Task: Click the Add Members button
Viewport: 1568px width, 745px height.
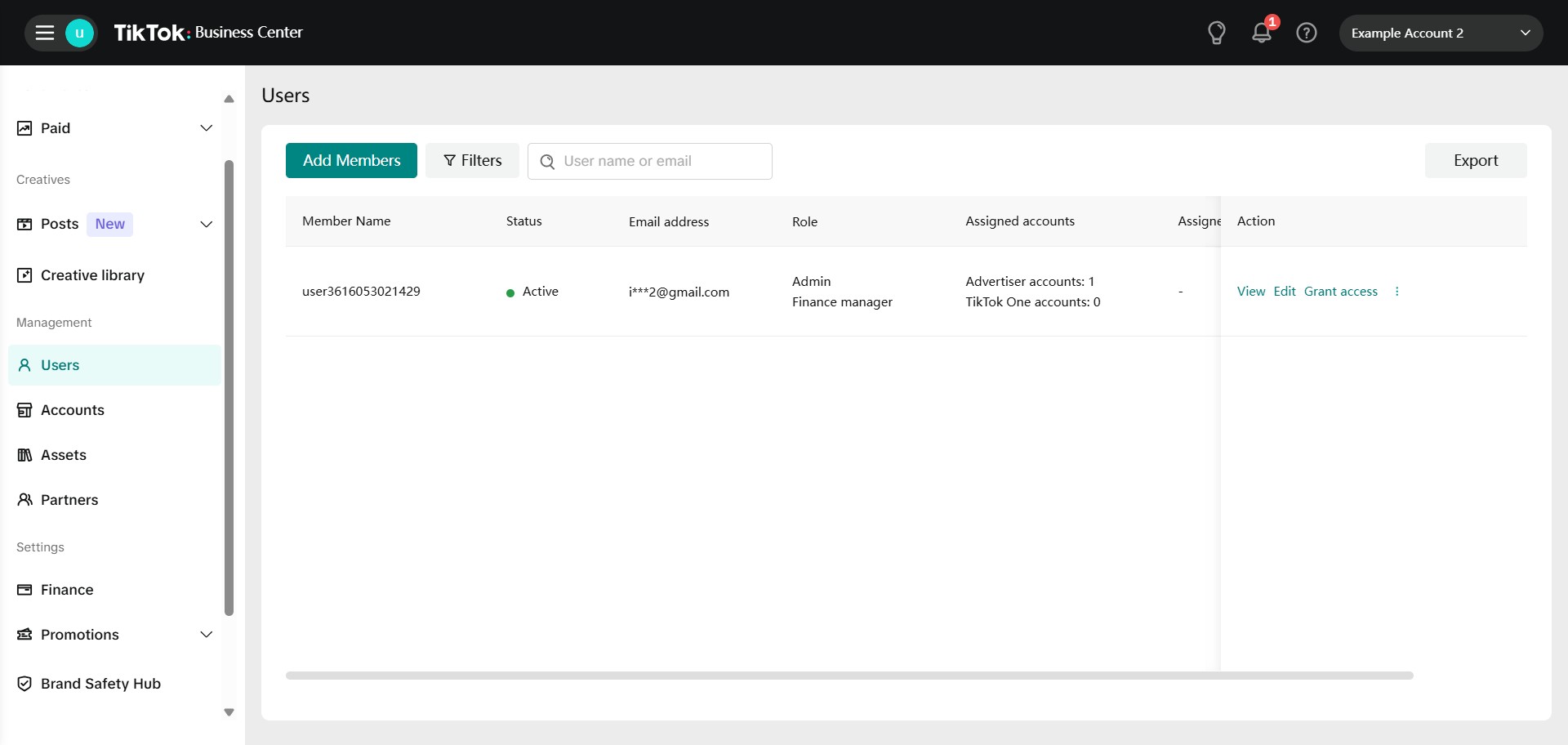Action: click(x=351, y=160)
